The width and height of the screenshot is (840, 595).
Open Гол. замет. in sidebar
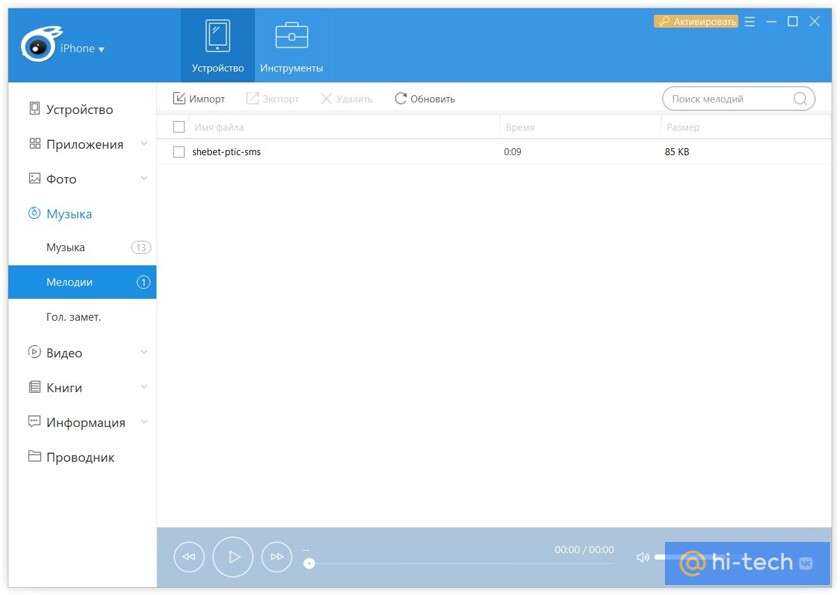click(74, 317)
